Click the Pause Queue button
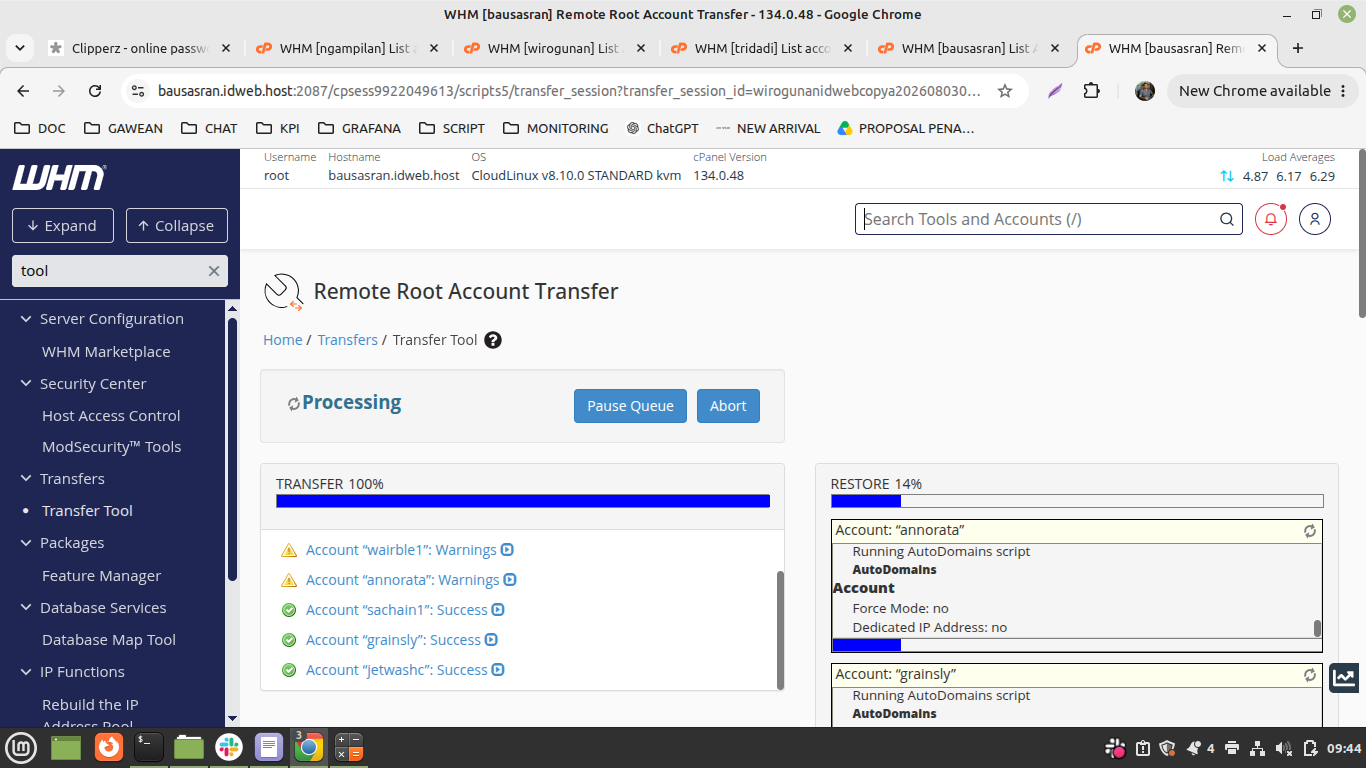Viewport: 1366px width, 768px height. point(630,406)
